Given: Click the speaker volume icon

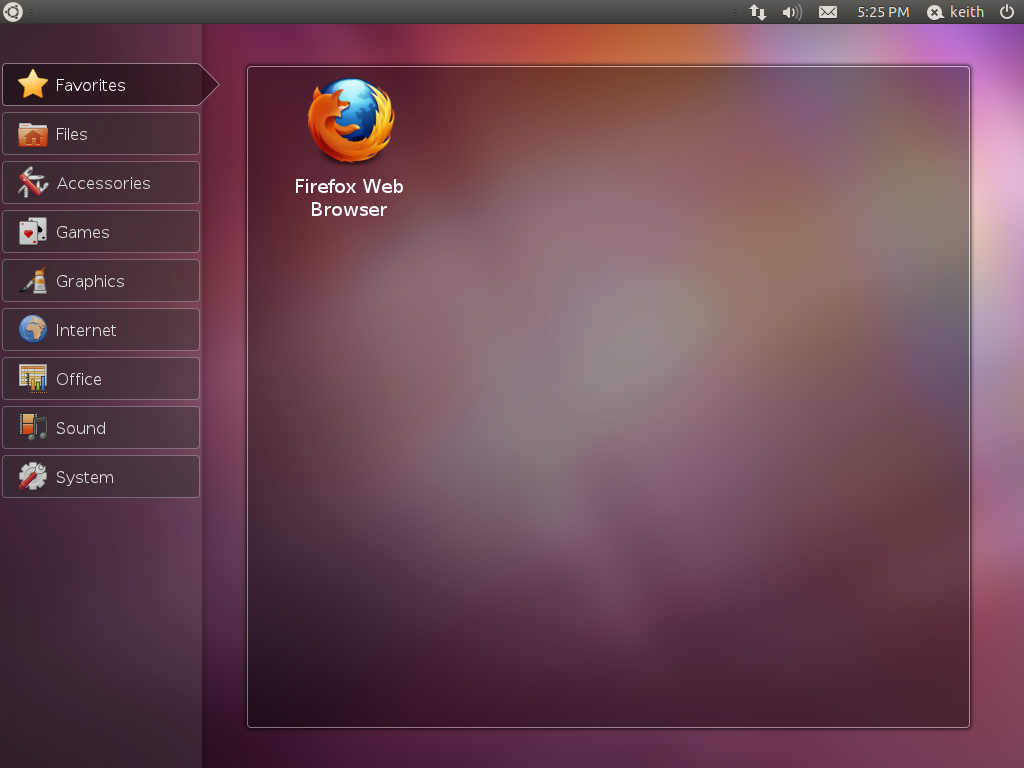Looking at the screenshot, I should [791, 12].
